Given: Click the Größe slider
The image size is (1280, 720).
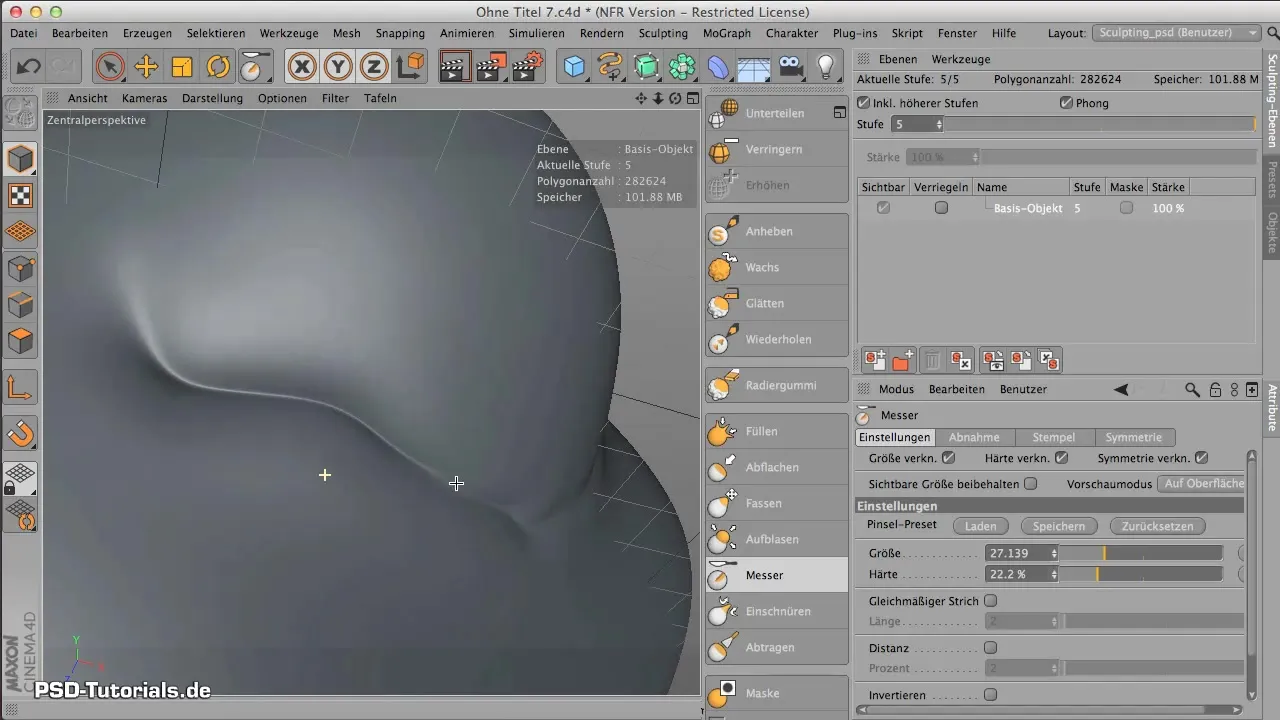Looking at the screenshot, I should tap(1141, 553).
